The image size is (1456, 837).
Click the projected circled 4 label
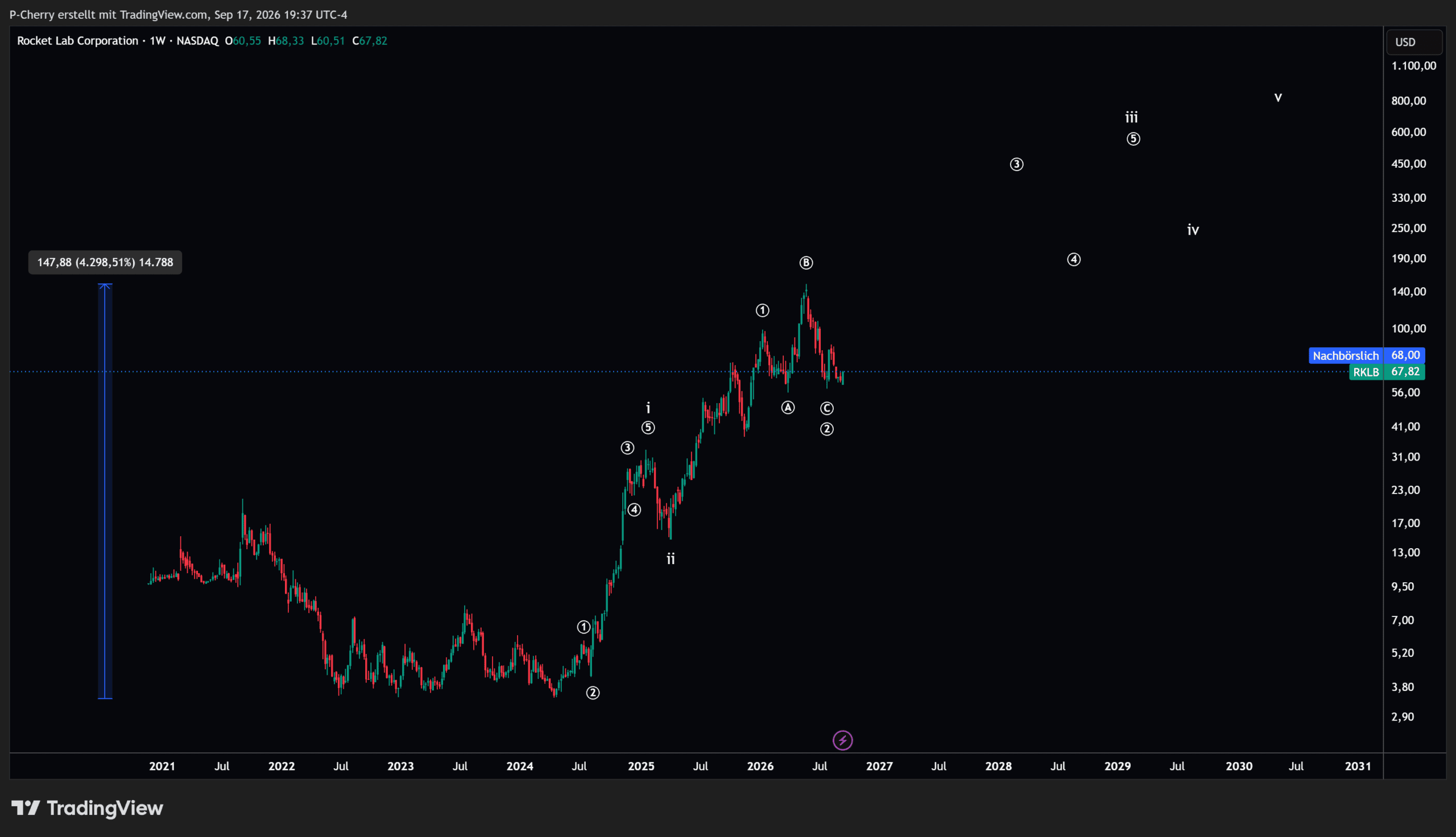(x=1074, y=259)
